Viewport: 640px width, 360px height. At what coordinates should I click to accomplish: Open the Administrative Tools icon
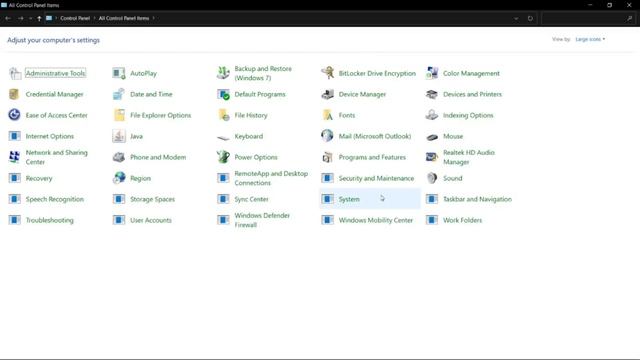15,73
